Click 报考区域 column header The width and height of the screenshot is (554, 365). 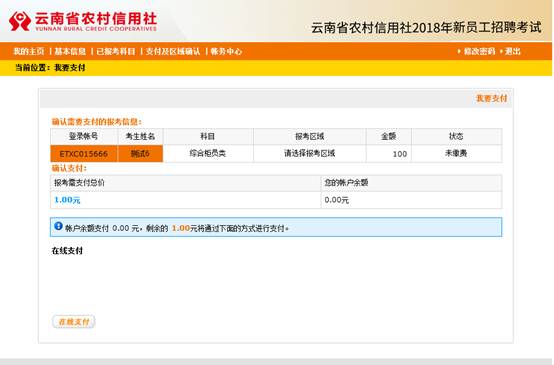310,136
